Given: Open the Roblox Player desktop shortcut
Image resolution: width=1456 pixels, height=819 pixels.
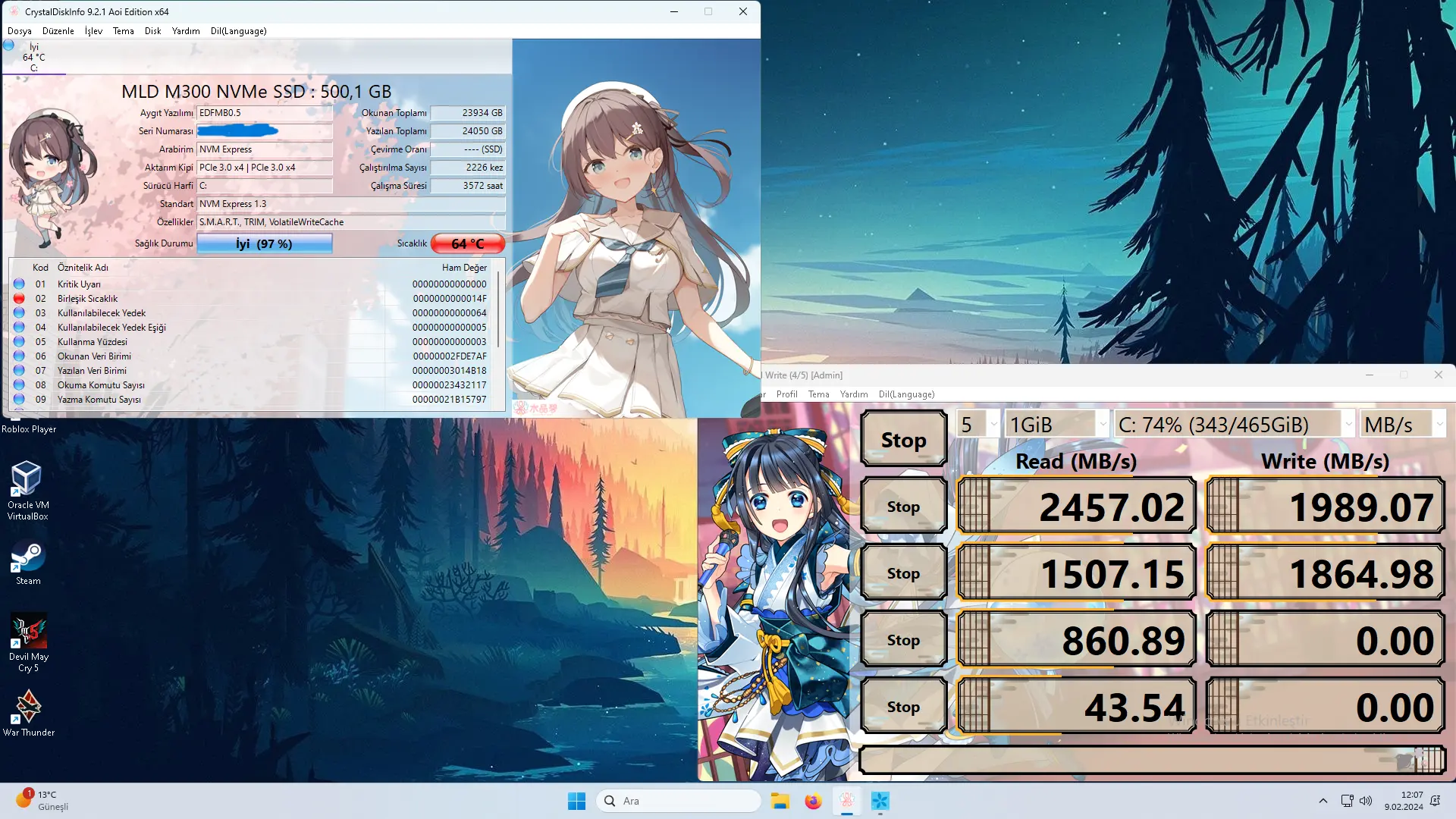Looking at the screenshot, I should 28,428.
